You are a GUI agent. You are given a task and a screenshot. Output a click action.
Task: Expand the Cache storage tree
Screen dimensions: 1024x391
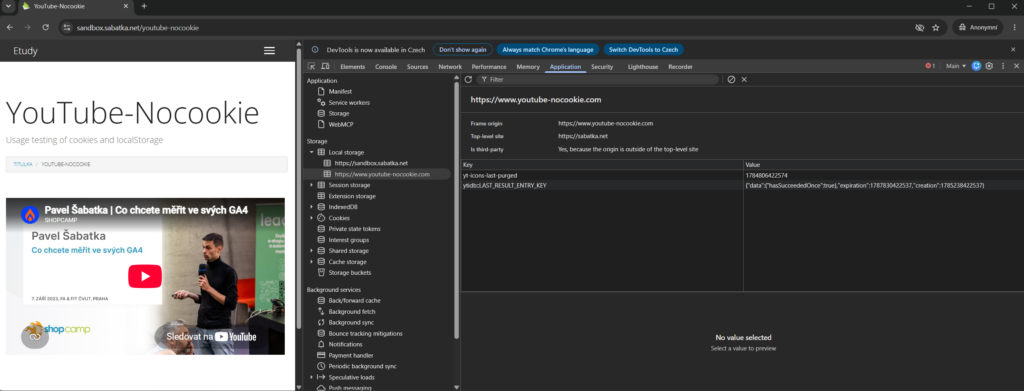(312, 261)
